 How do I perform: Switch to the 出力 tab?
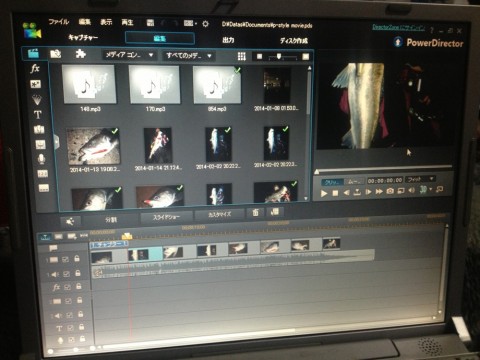[x=228, y=40]
